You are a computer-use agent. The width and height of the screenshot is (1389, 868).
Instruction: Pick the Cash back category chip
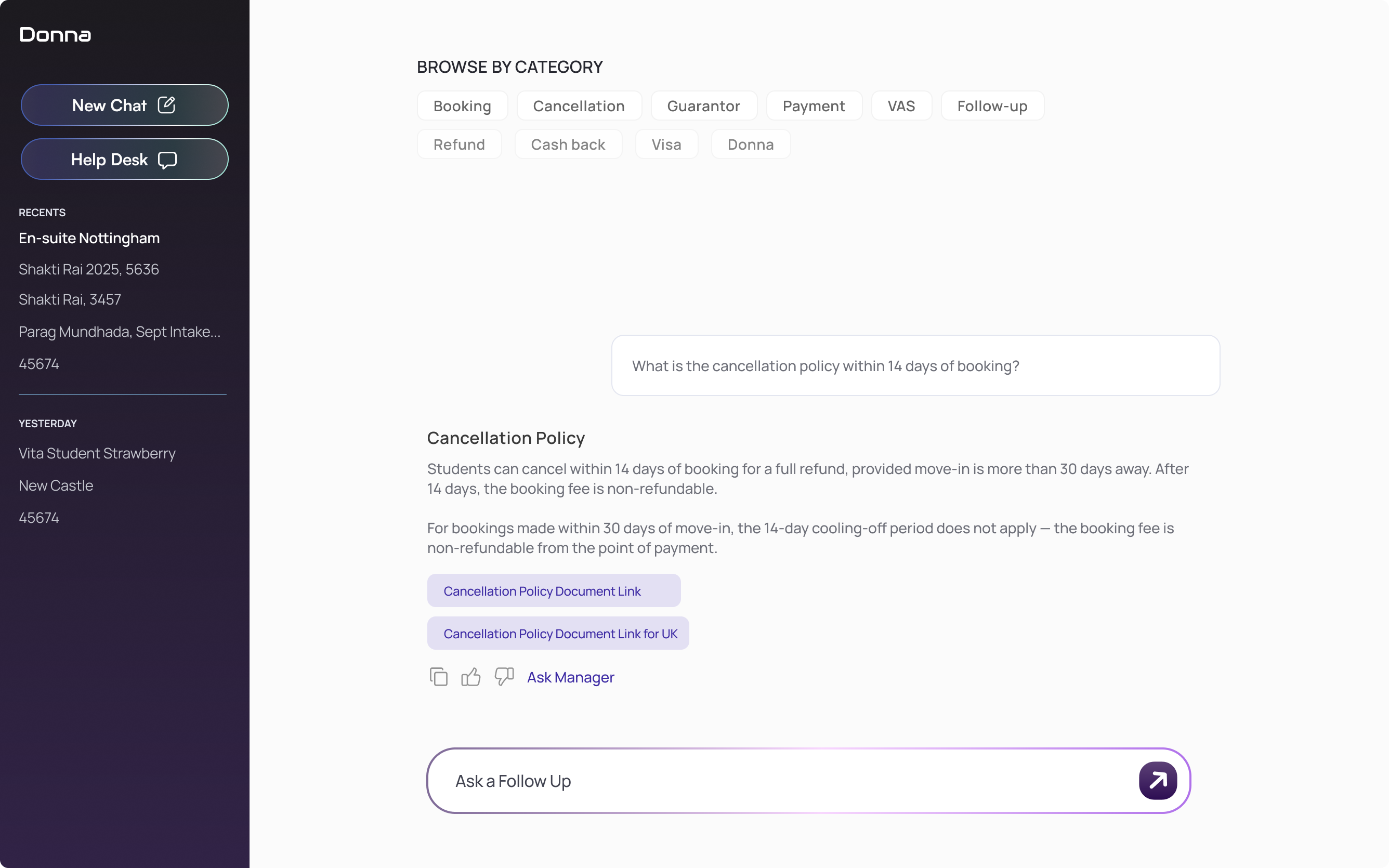click(x=568, y=144)
